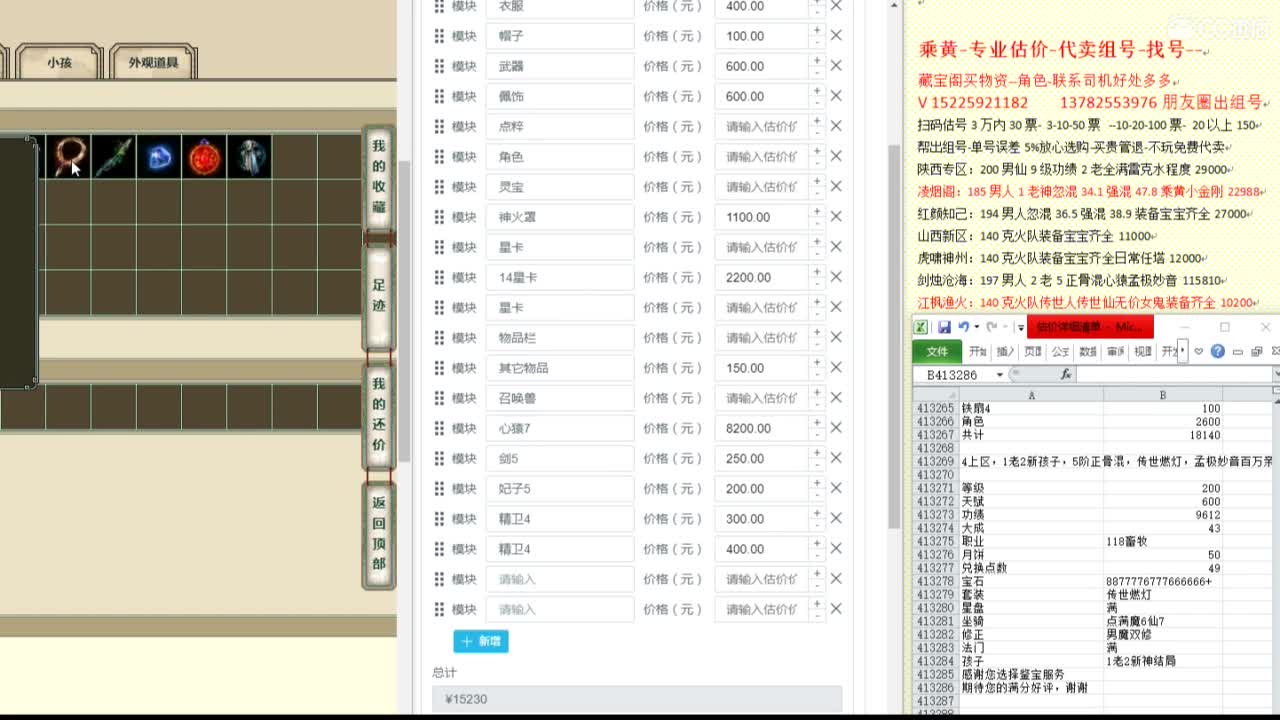Click the 总计 total field ¥15230

(x=637, y=699)
